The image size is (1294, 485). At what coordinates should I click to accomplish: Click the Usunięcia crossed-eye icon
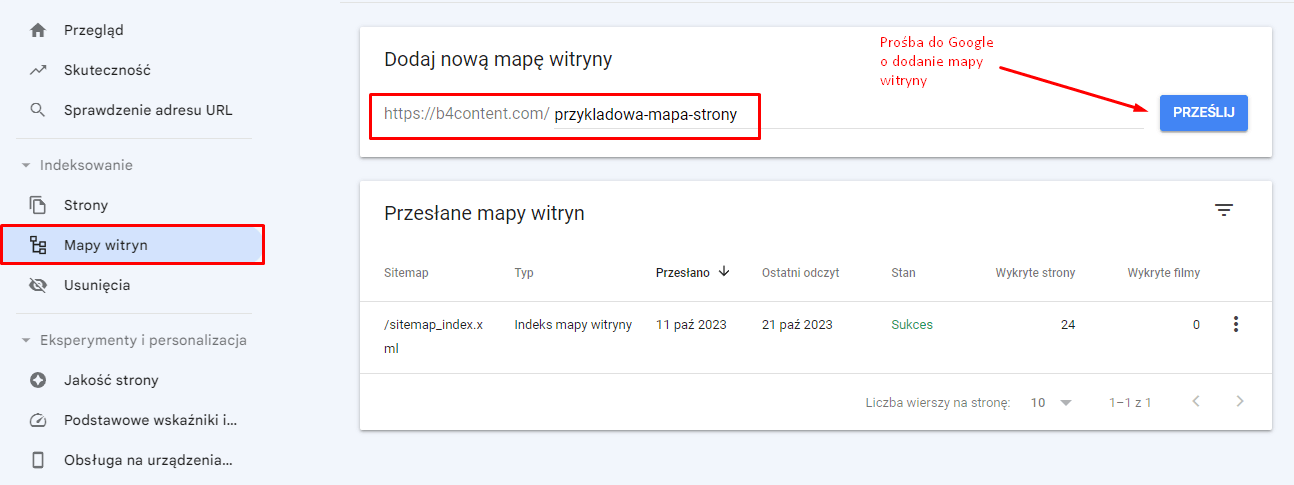click(38, 285)
